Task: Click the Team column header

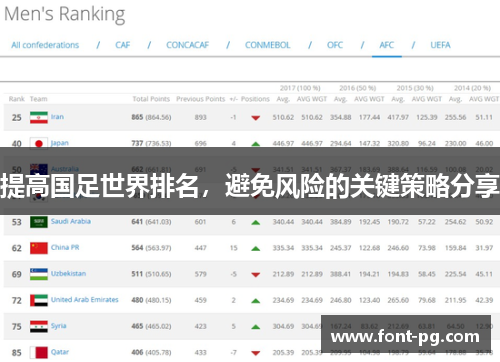Action: (x=39, y=99)
